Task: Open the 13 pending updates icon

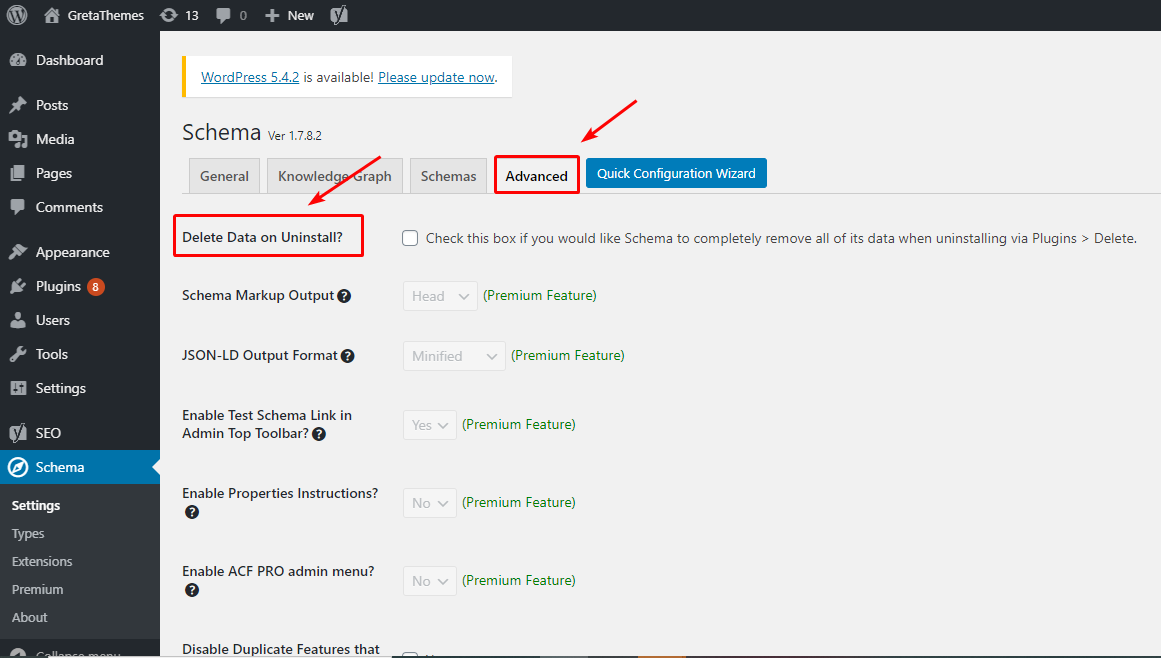Action: 169,15
